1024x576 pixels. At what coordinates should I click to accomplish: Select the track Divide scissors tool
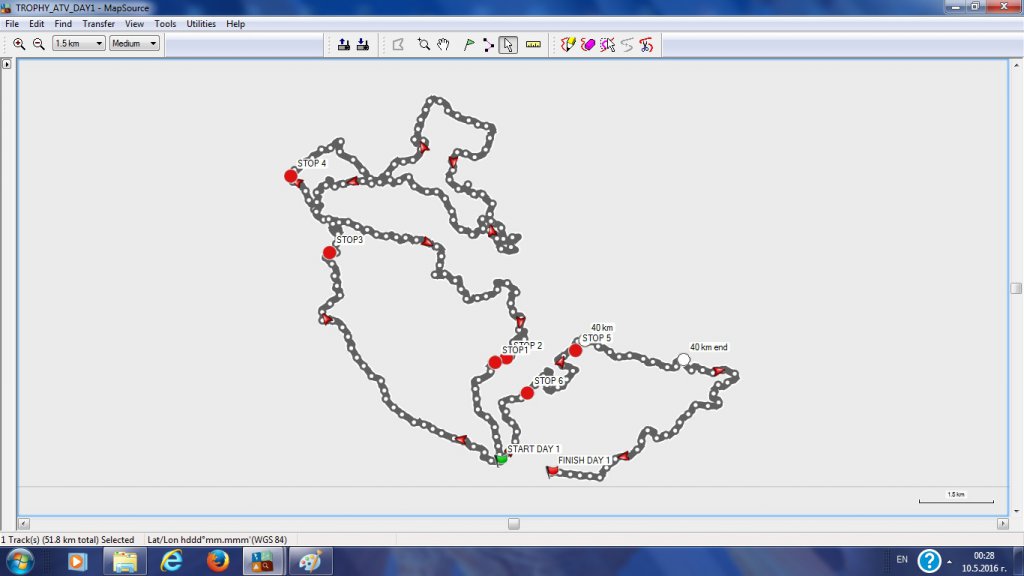pos(646,44)
